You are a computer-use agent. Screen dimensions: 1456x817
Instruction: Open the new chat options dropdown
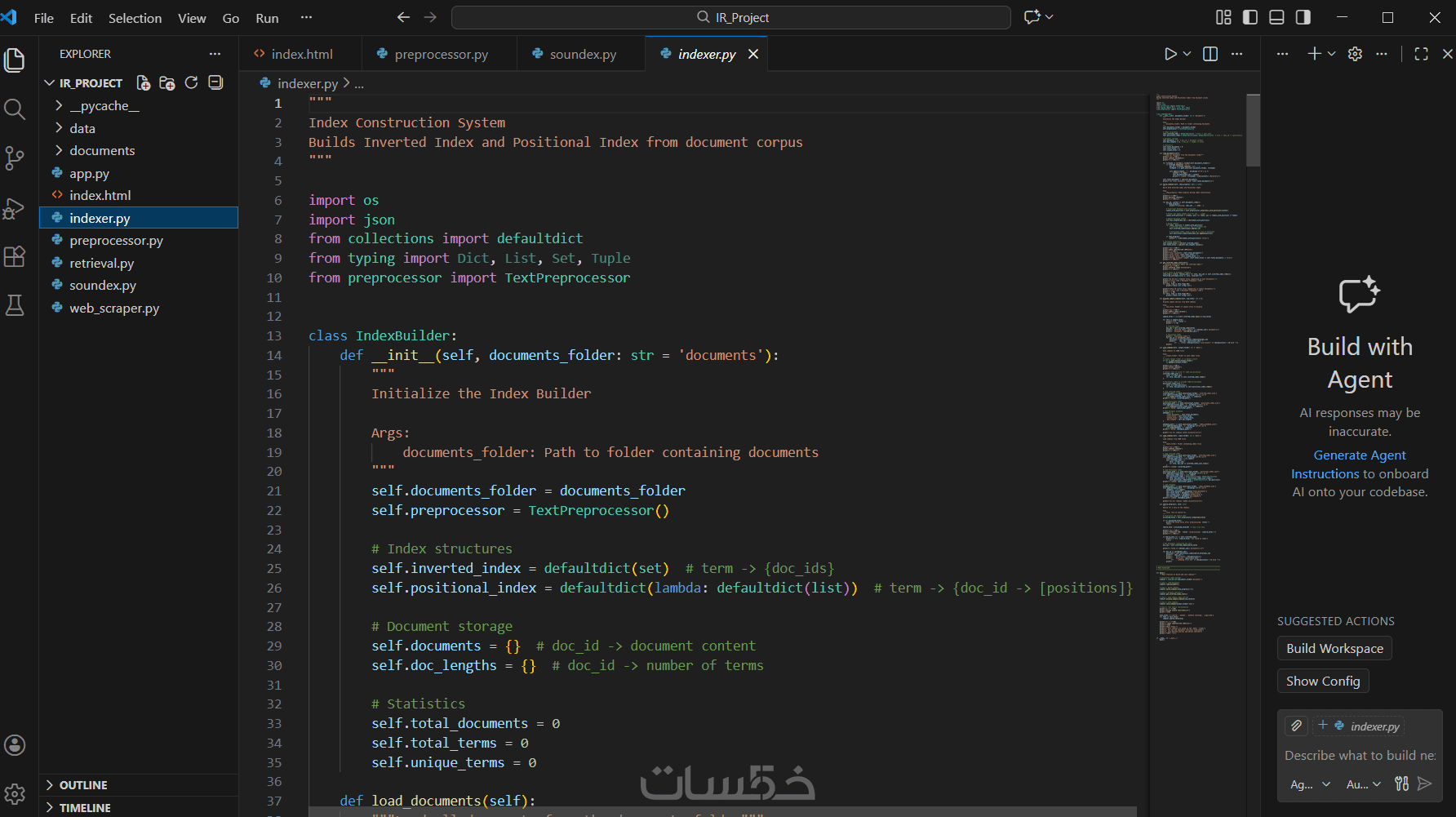1331,54
